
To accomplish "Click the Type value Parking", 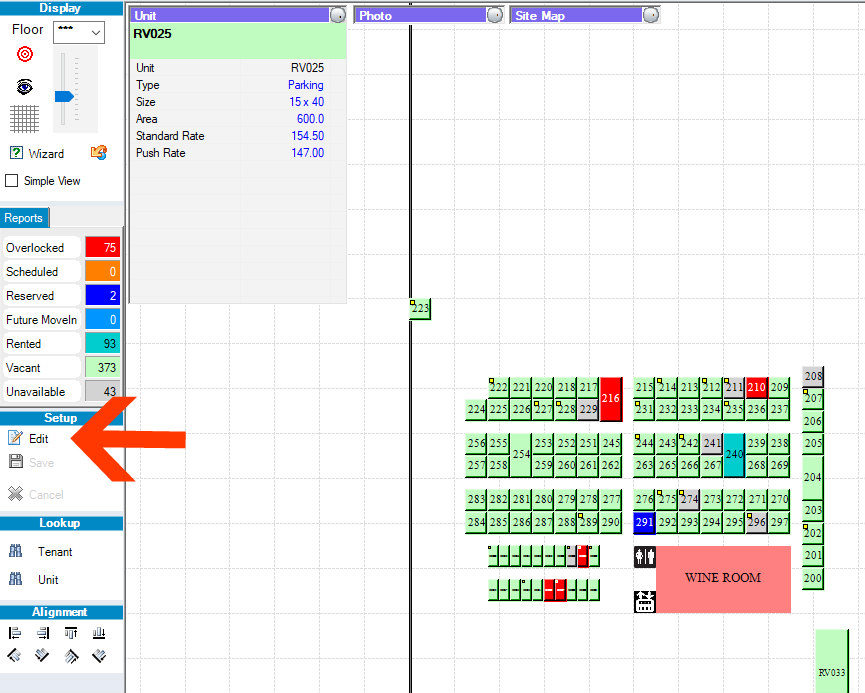I will pyautogui.click(x=306, y=85).
